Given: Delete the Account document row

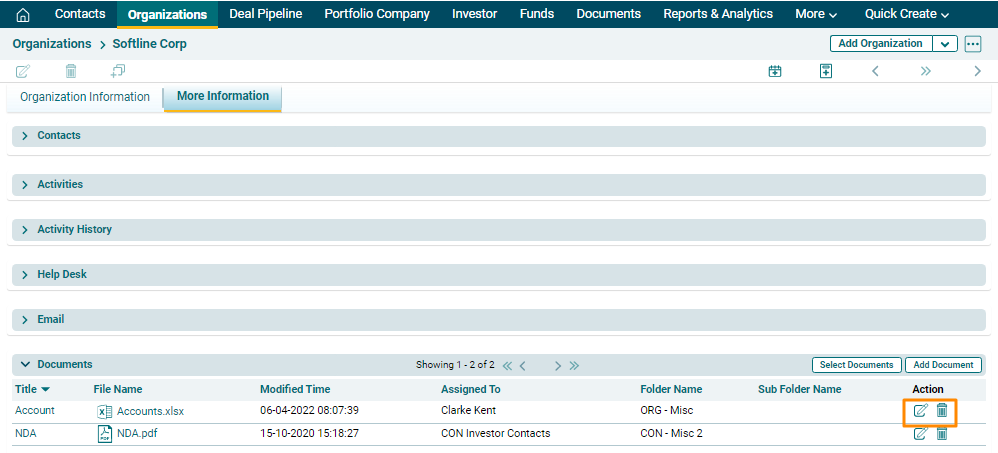Looking at the screenshot, I should [942, 411].
